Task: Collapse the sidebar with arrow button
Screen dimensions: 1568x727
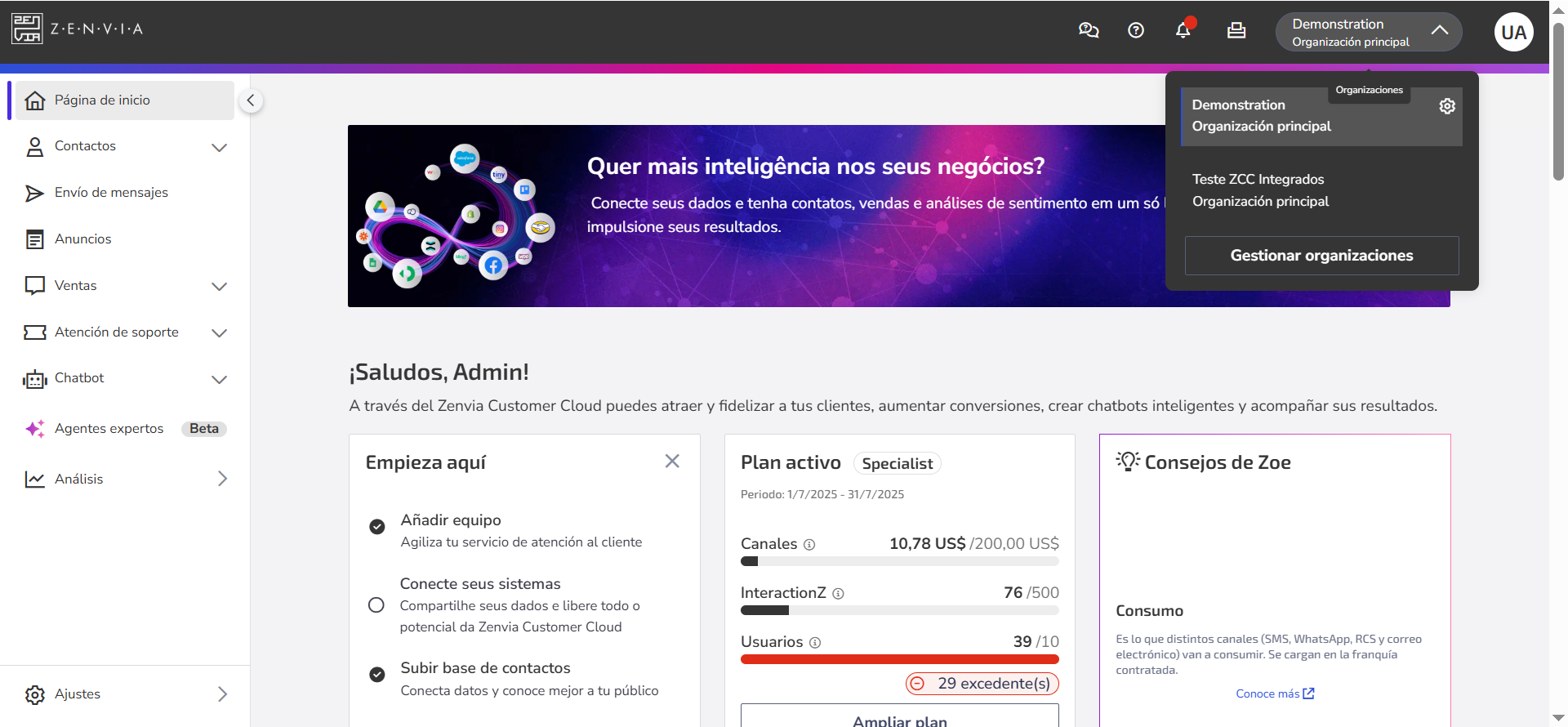Action: (x=251, y=100)
